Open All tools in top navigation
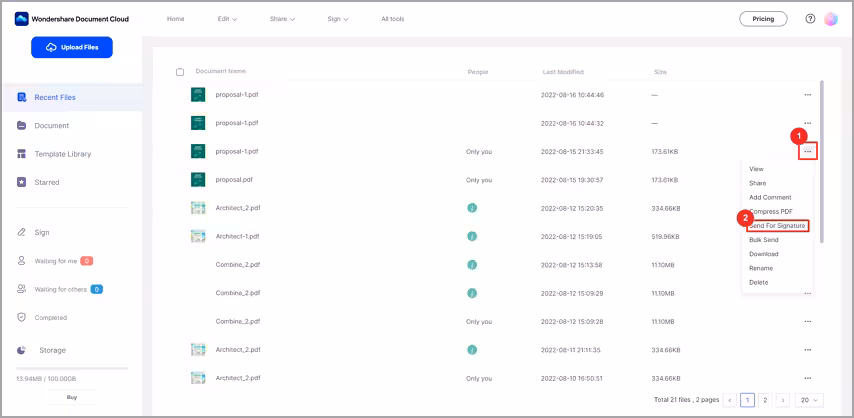 tap(393, 19)
